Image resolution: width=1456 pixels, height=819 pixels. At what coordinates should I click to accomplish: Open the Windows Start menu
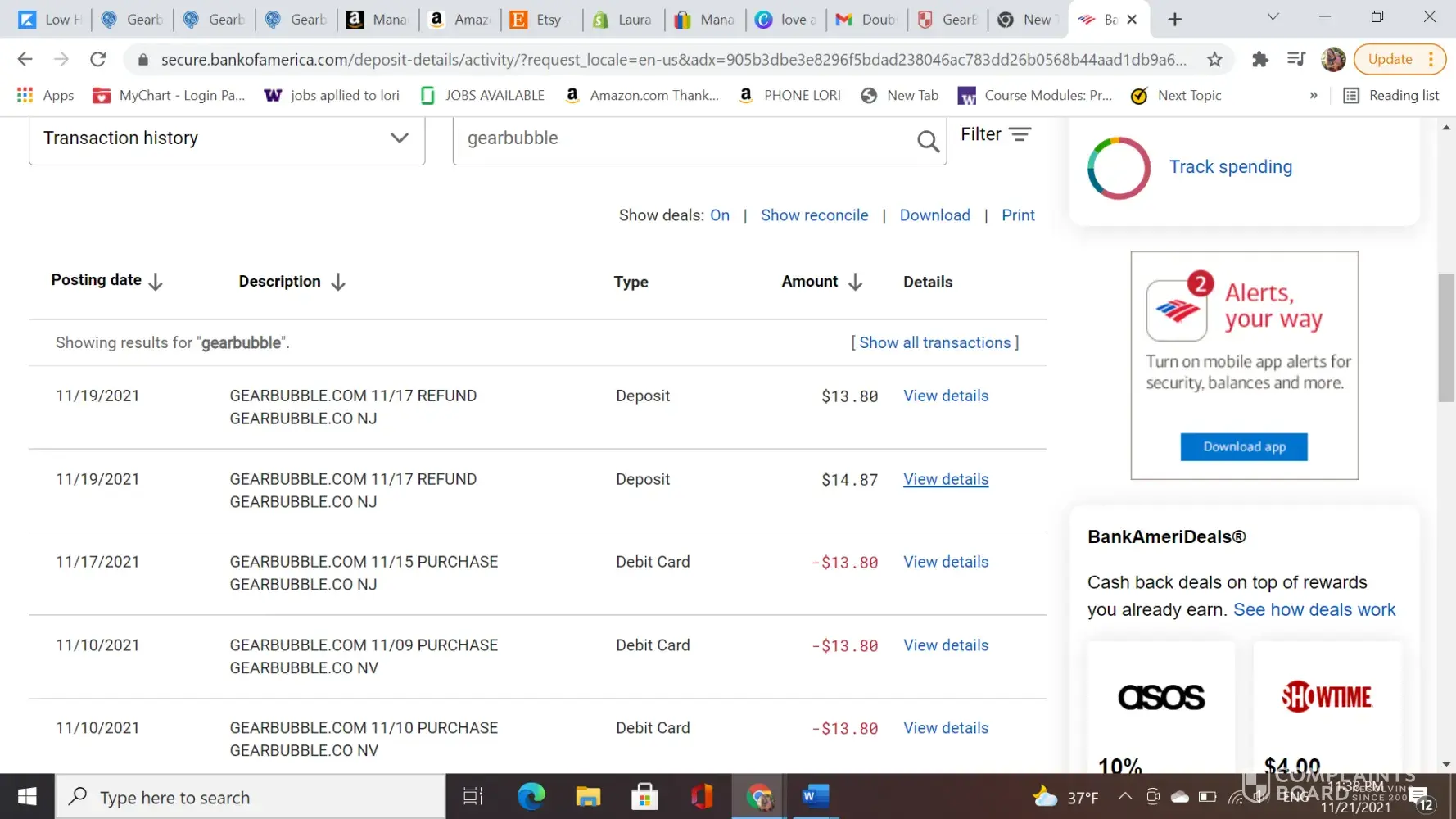(x=27, y=797)
